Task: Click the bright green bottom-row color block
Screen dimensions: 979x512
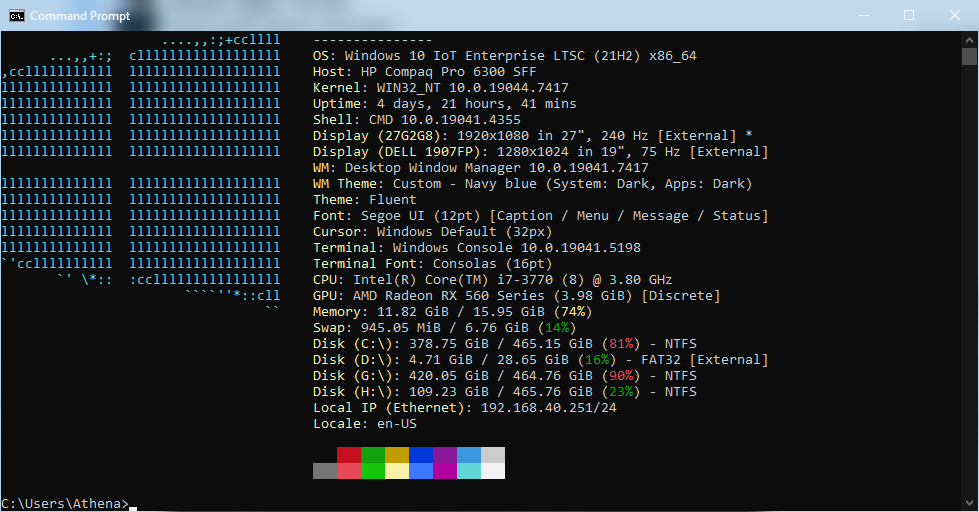Action: click(373, 471)
